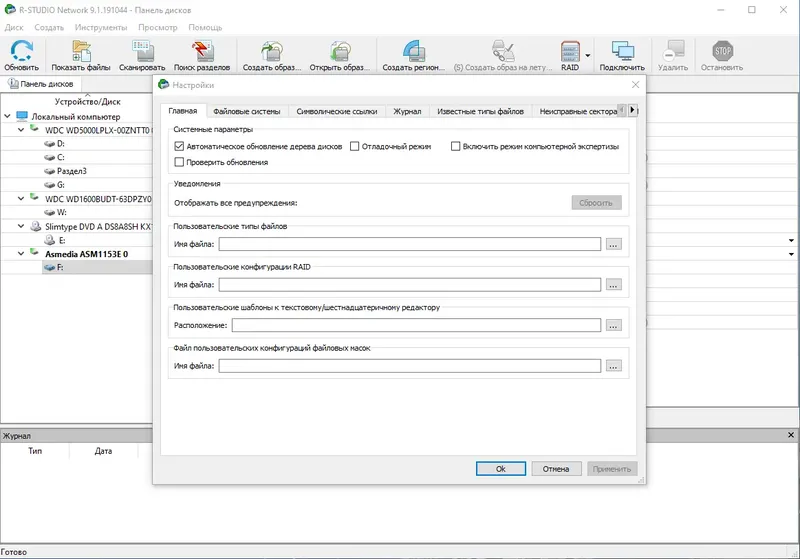Collapse the Локальный компьютер tree node

7,116
